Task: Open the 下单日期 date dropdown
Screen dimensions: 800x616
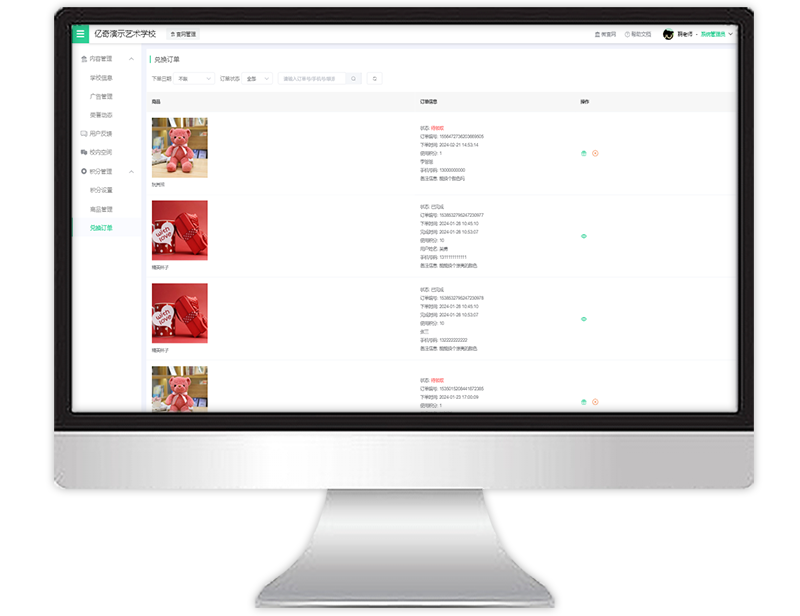Action: [194, 78]
